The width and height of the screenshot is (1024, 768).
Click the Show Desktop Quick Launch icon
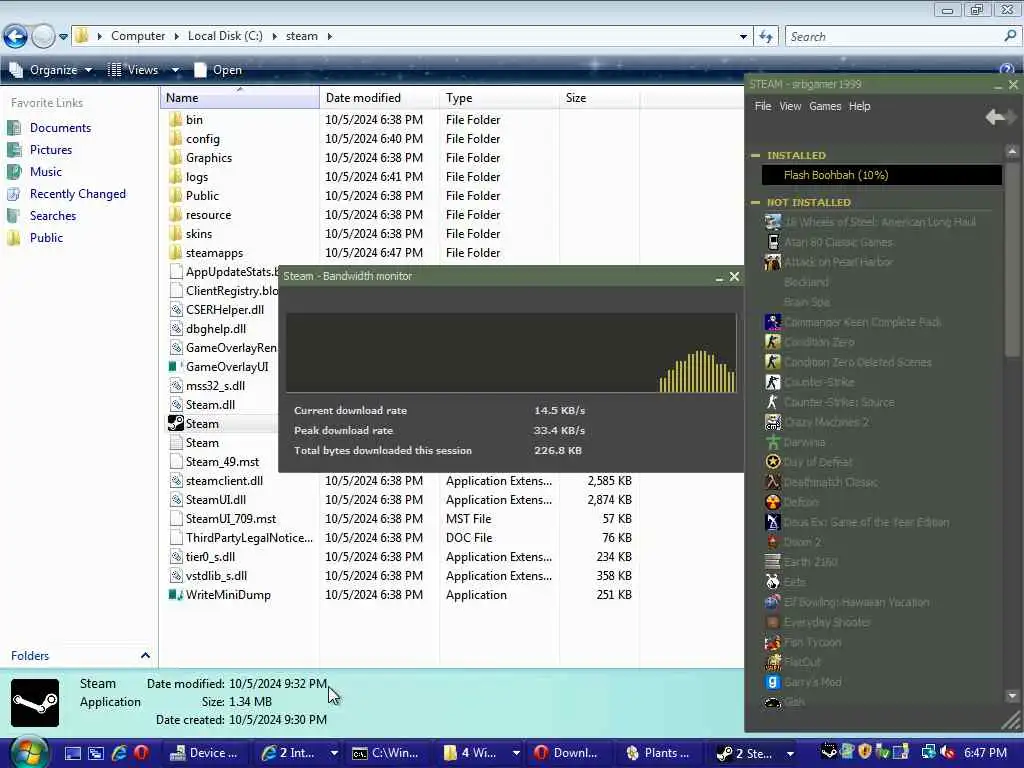coord(72,753)
